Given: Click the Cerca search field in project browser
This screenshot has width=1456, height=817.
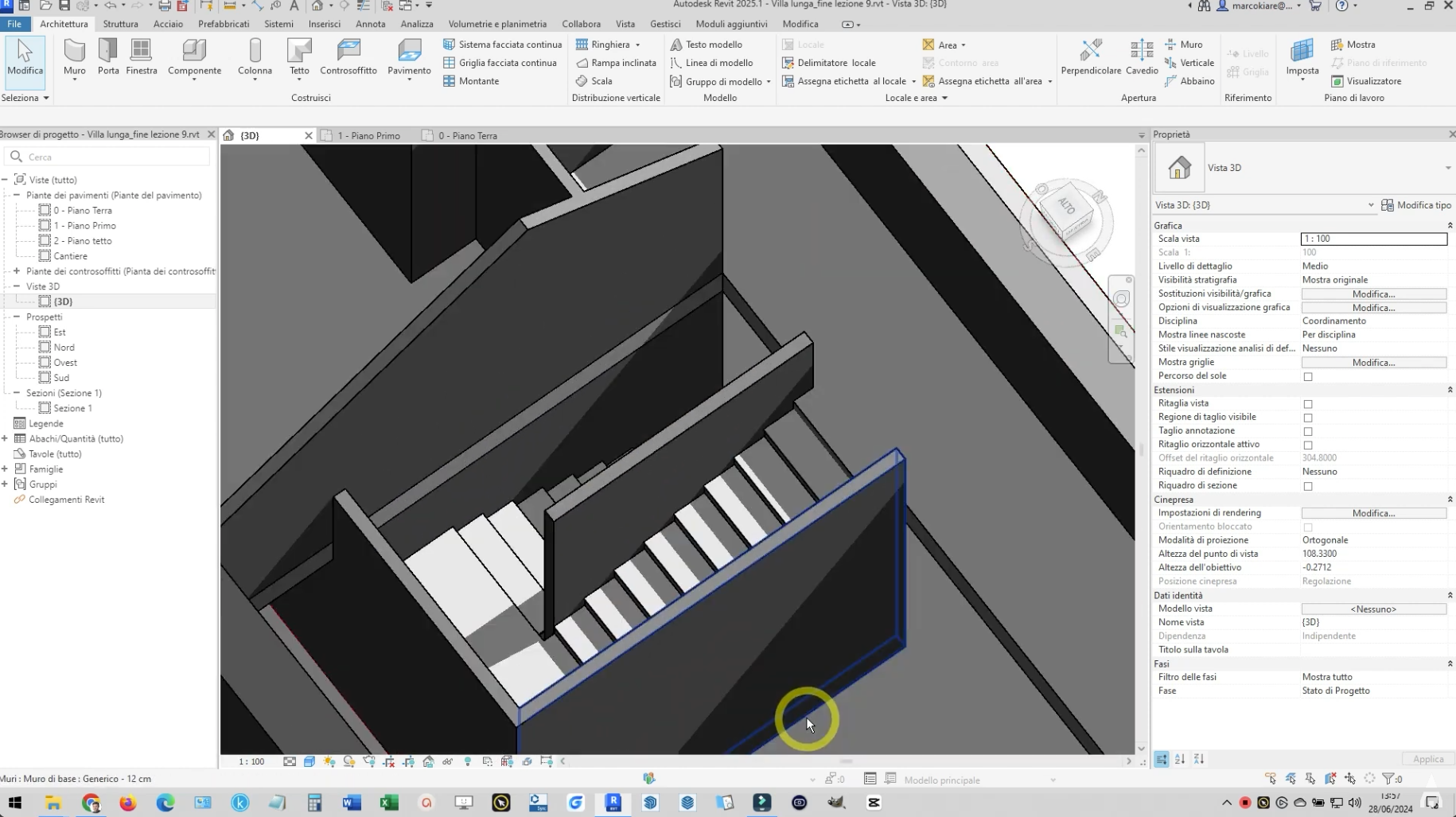Looking at the screenshot, I should click(x=111, y=157).
